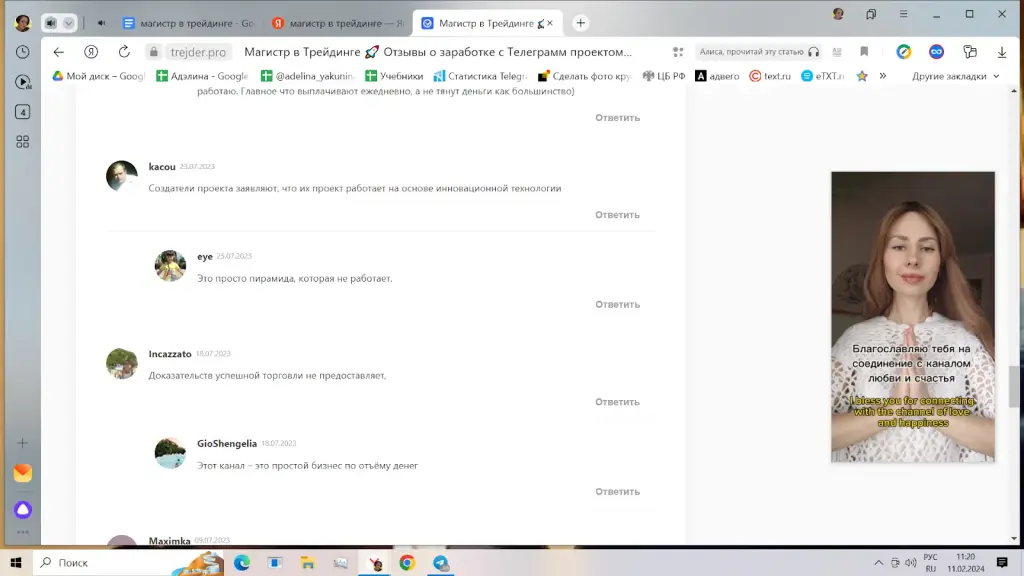This screenshot has height=576, width=1024.
Task: Expand more bookmarks chevron
Action: [883, 76]
